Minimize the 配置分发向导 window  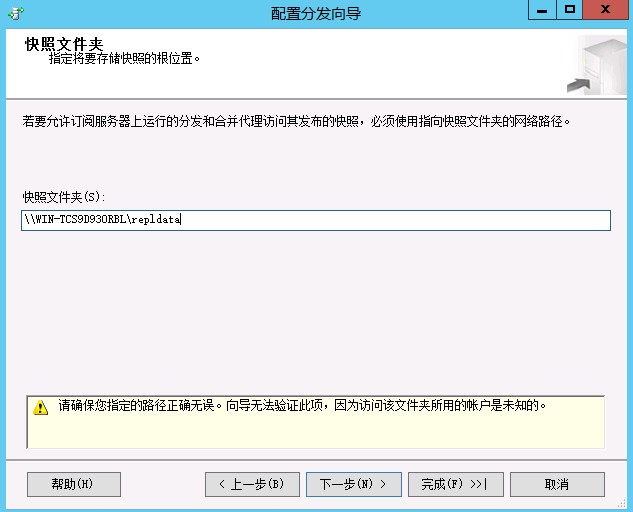click(x=542, y=10)
